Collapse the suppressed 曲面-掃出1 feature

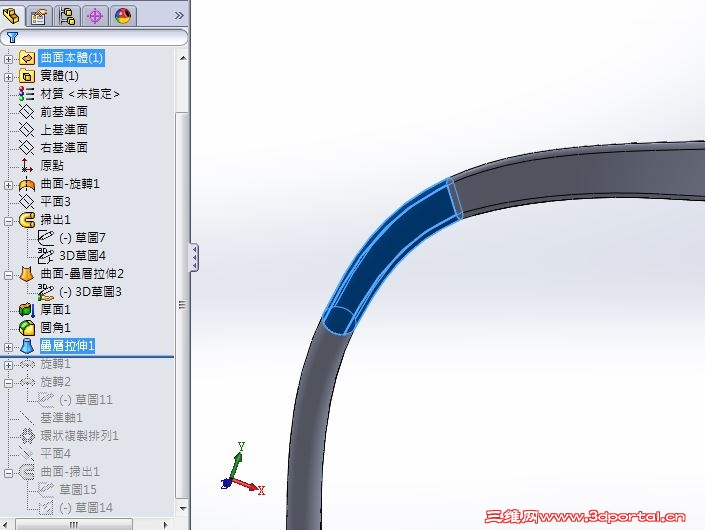8,472
